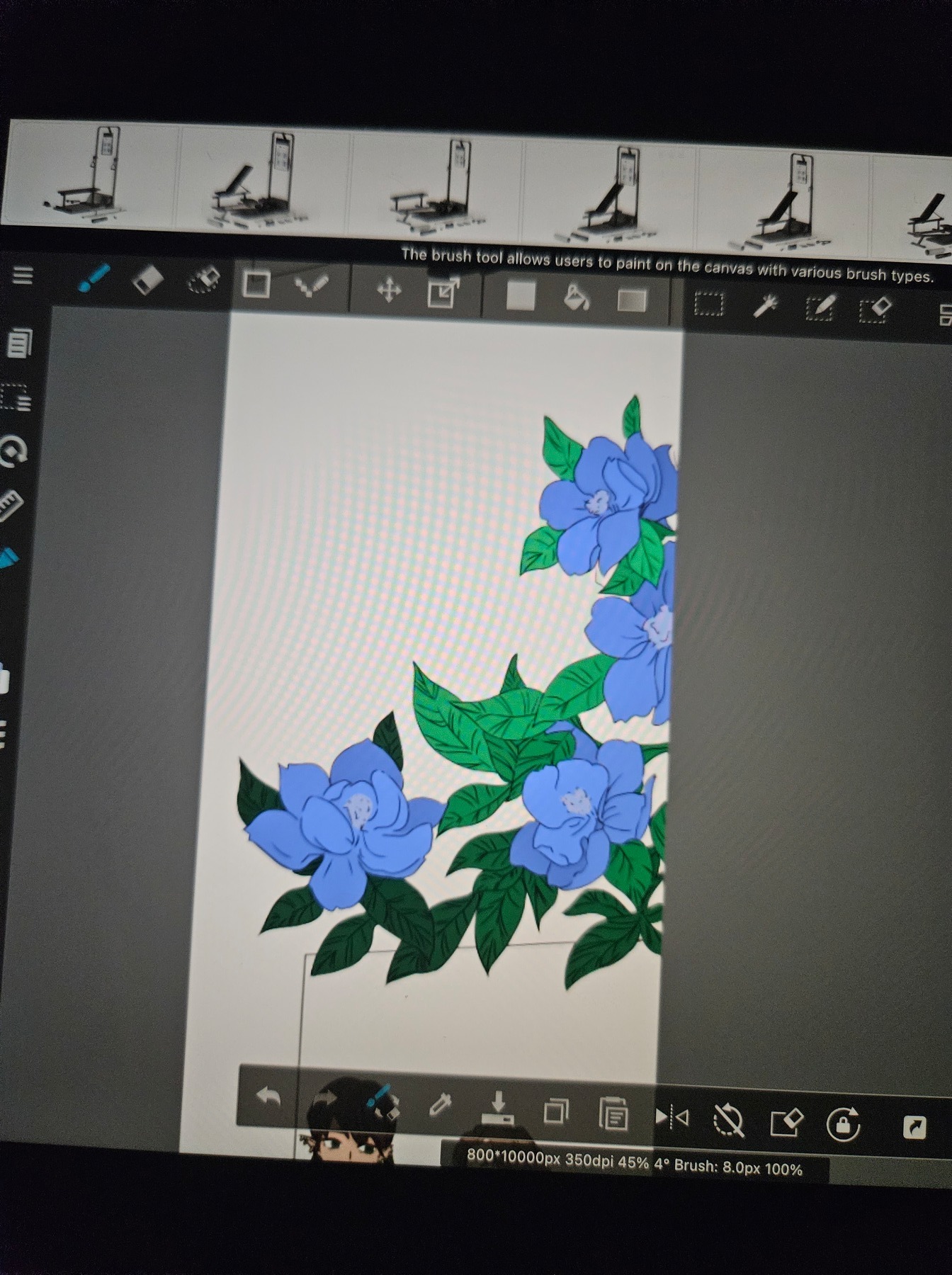Open the hamburger main menu
952x1275 pixels.
point(23,275)
